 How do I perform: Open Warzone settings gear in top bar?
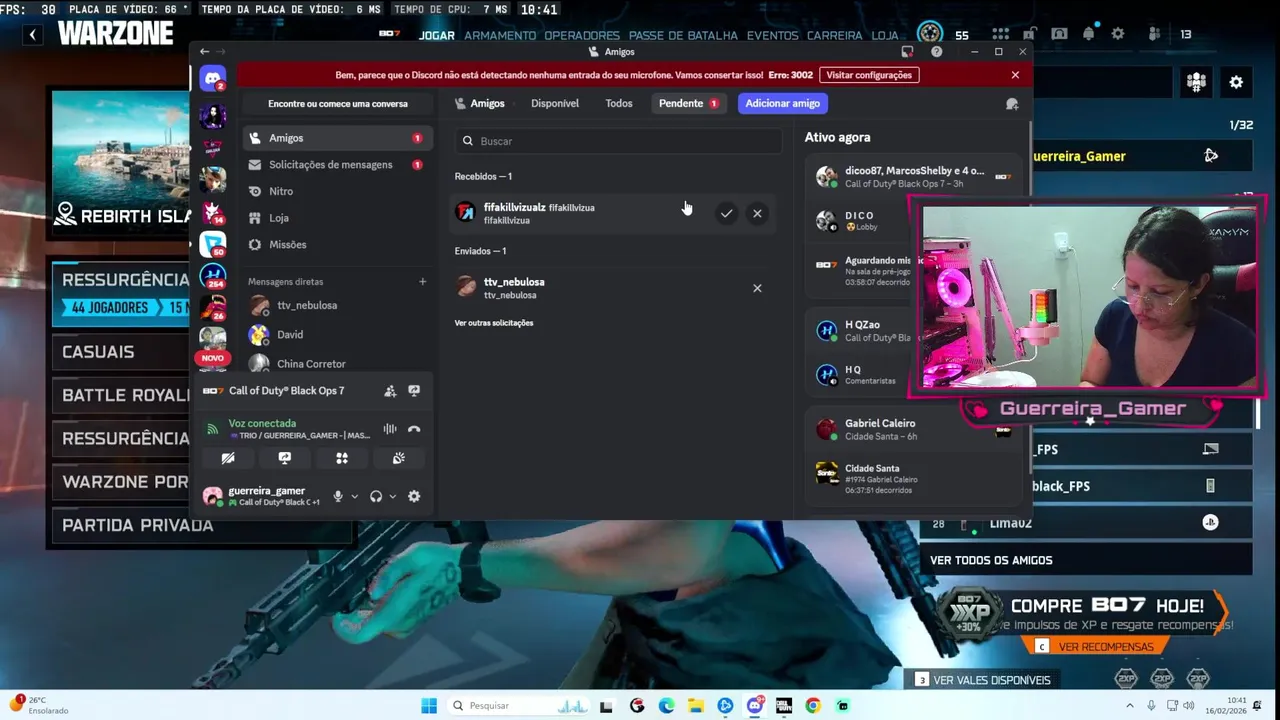[x=1118, y=34]
